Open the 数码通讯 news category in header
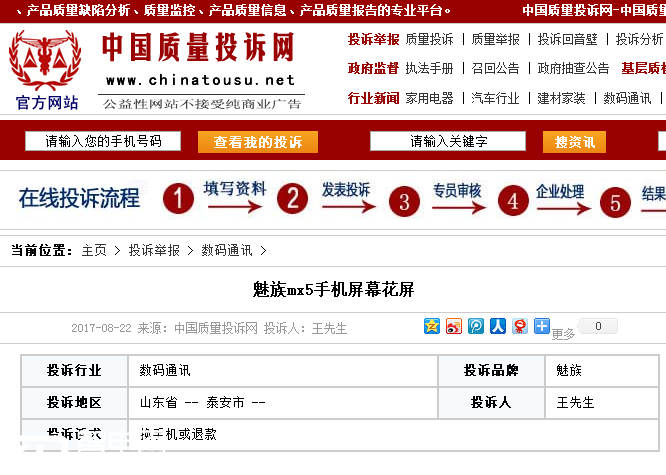Screen dimensions: 666x475 pos(627,98)
